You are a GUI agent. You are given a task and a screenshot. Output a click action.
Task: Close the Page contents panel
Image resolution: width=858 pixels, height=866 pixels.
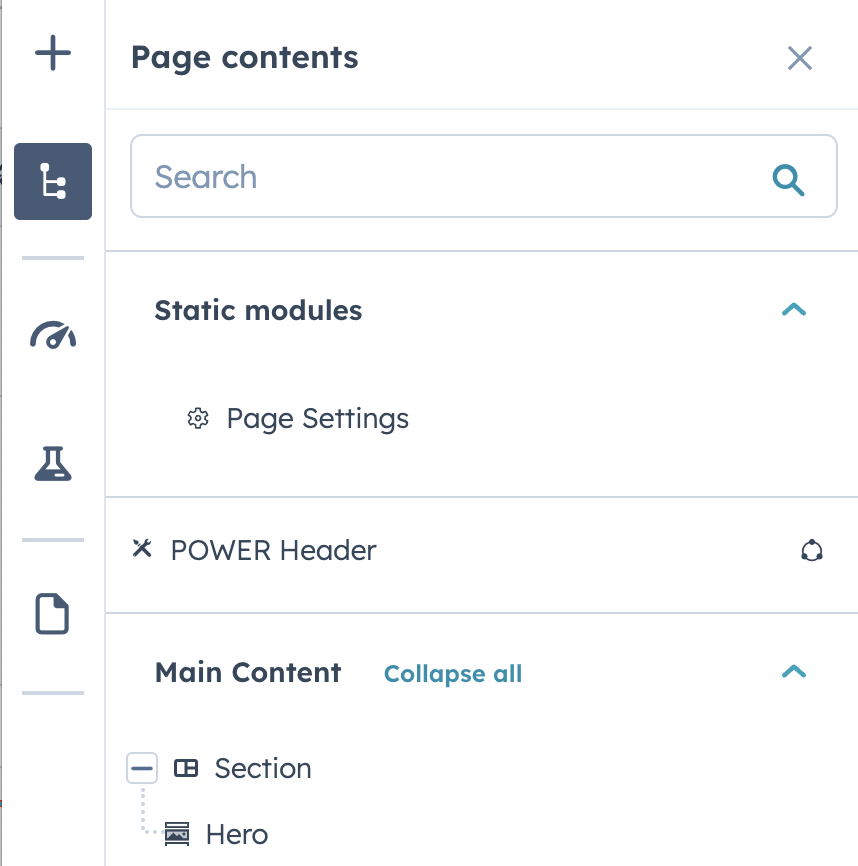pyautogui.click(x=799, y=59)
